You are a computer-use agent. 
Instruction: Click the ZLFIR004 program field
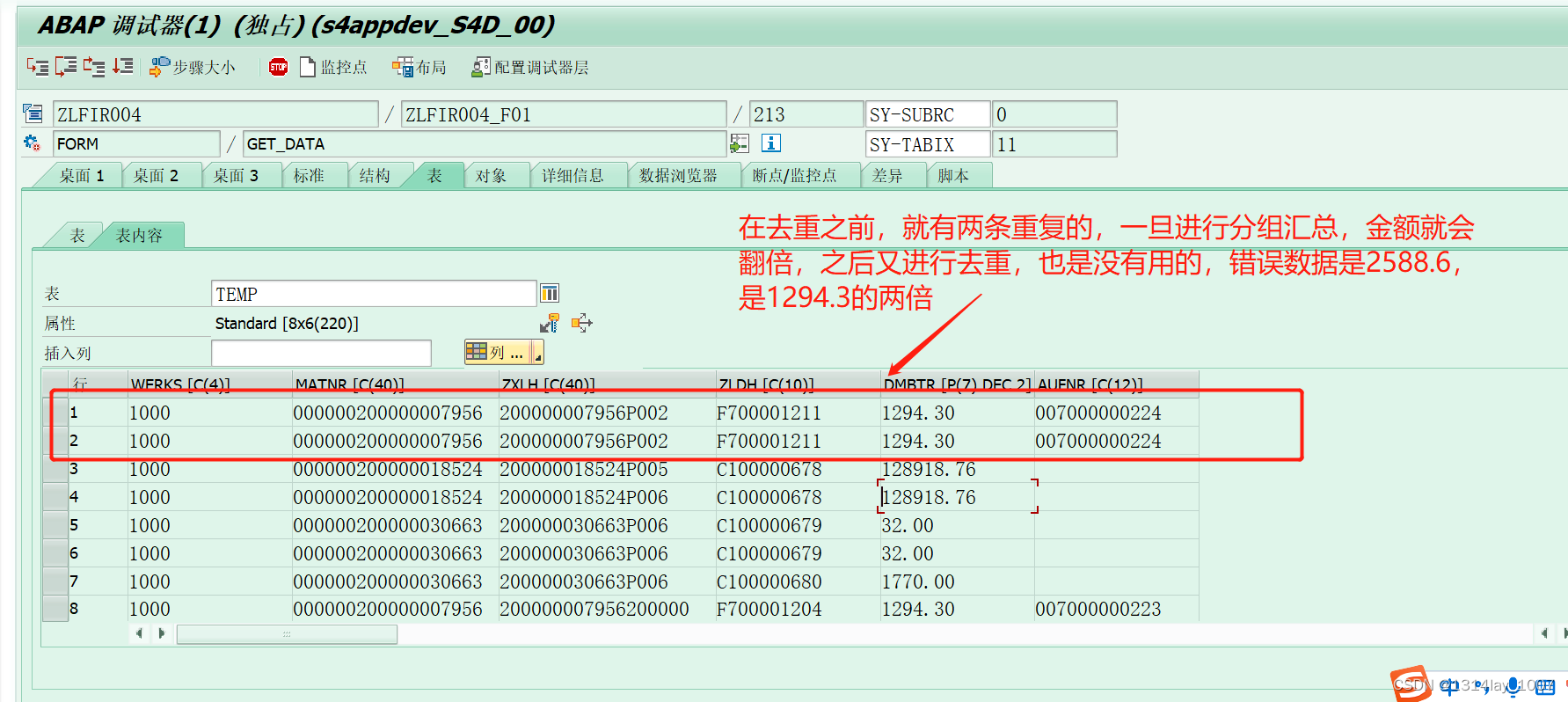click(x=215, y=114)
